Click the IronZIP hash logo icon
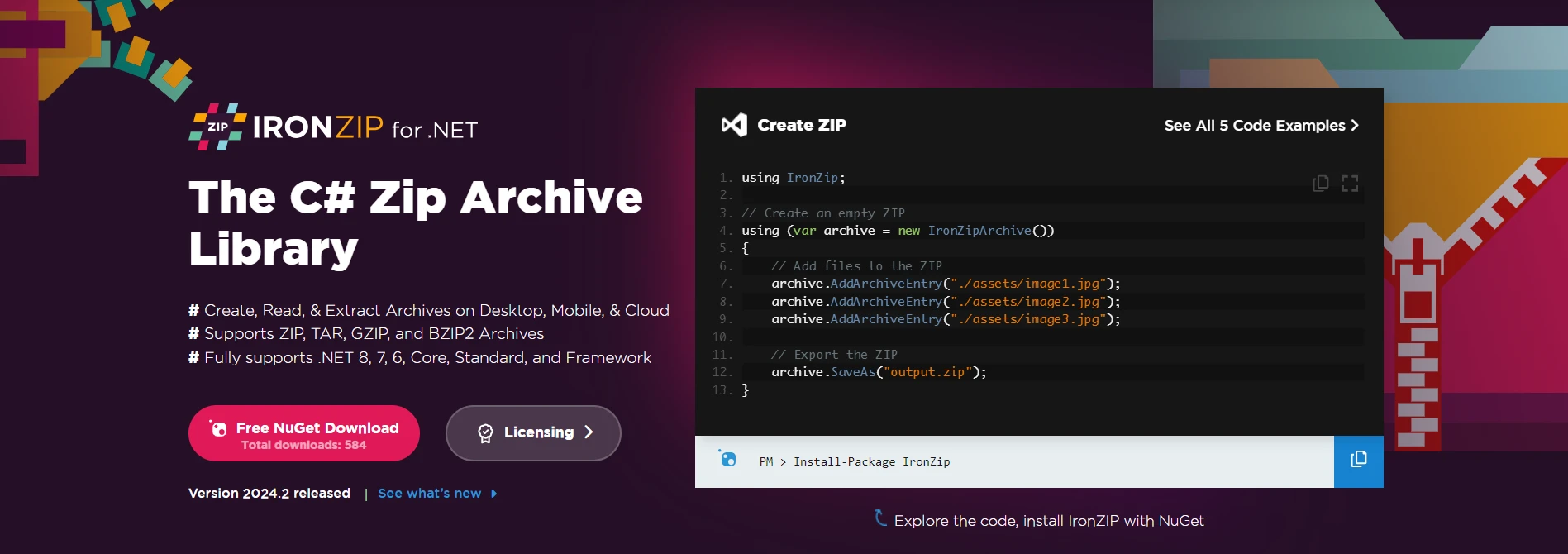Viewport: 1568px width, 554px height. 217,127
